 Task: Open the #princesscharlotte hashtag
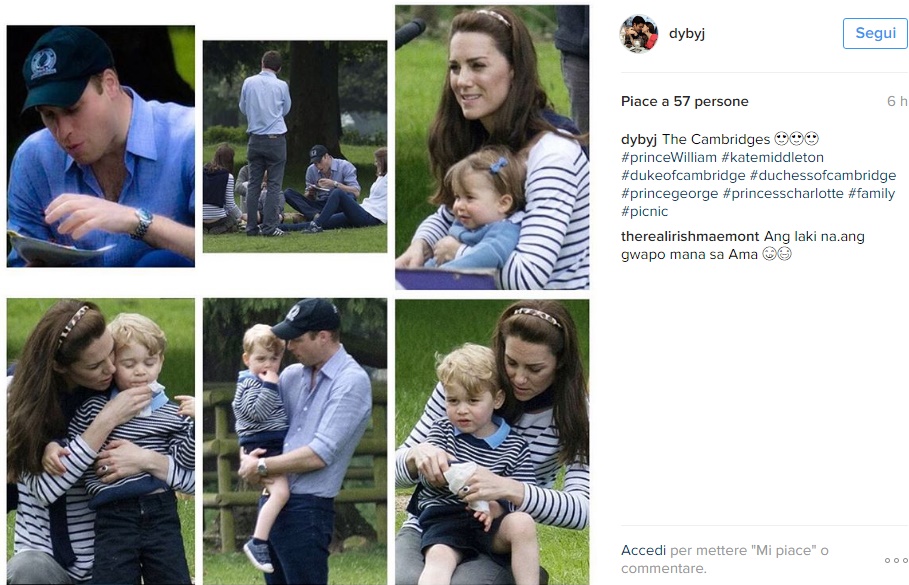pyautogui.click(x=783, y=194)
